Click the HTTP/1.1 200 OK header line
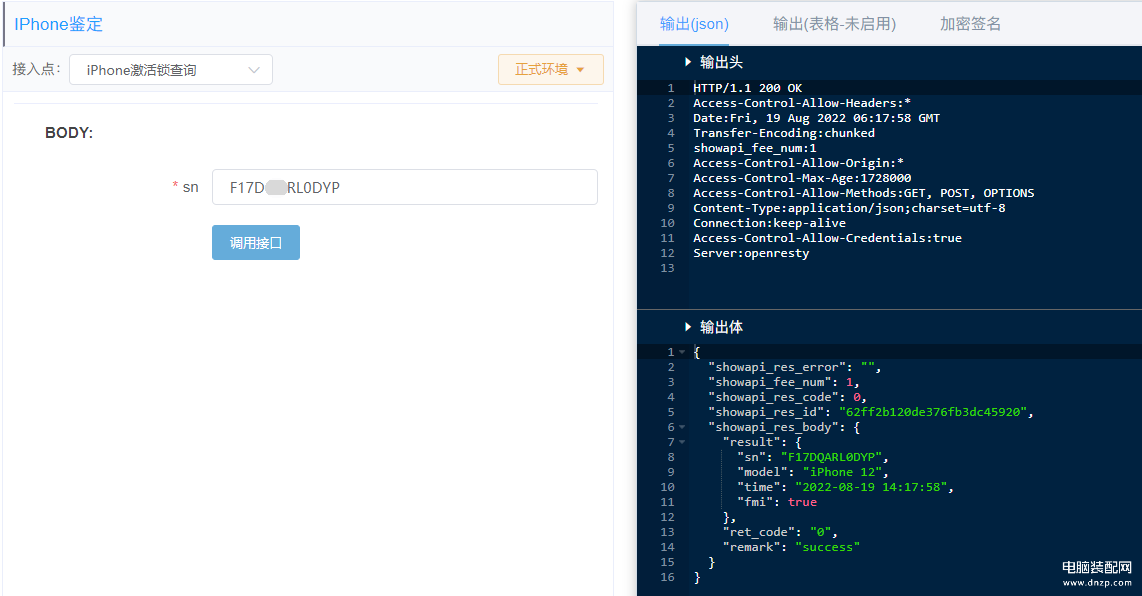Image resolution: width=1142 pixels, height=596 pixels. pos(747,88)
